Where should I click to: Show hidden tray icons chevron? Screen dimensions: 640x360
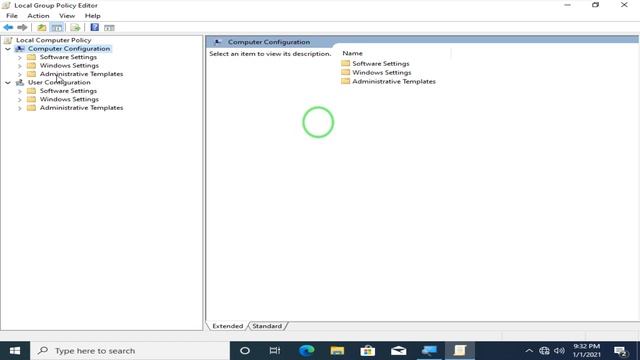pos(529,351)
